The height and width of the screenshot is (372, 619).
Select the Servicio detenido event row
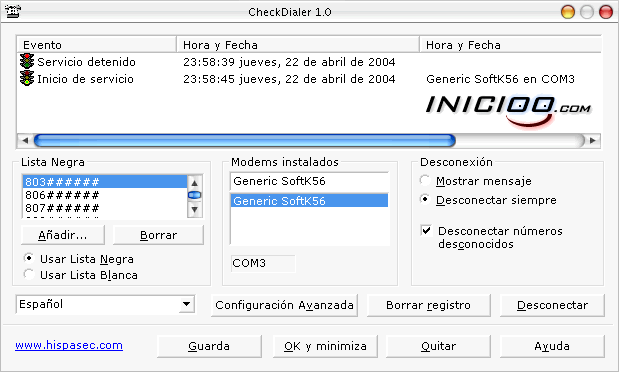coord(309,62)
